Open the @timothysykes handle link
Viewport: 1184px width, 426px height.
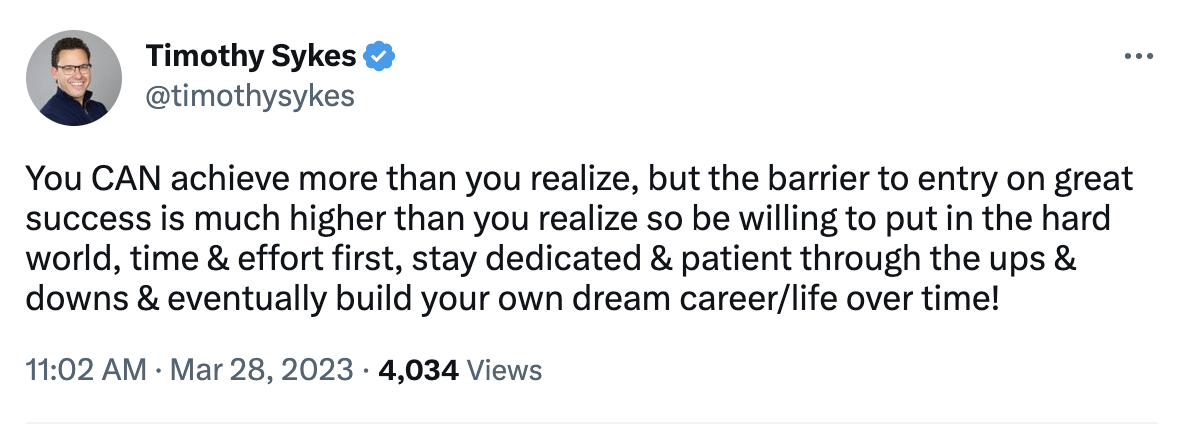point(250,95)
